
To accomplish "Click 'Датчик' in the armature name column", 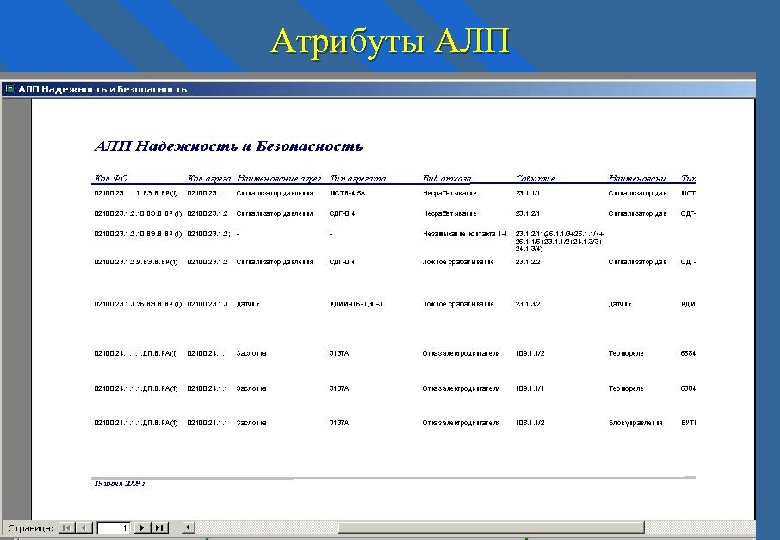I will coord(248,304).
